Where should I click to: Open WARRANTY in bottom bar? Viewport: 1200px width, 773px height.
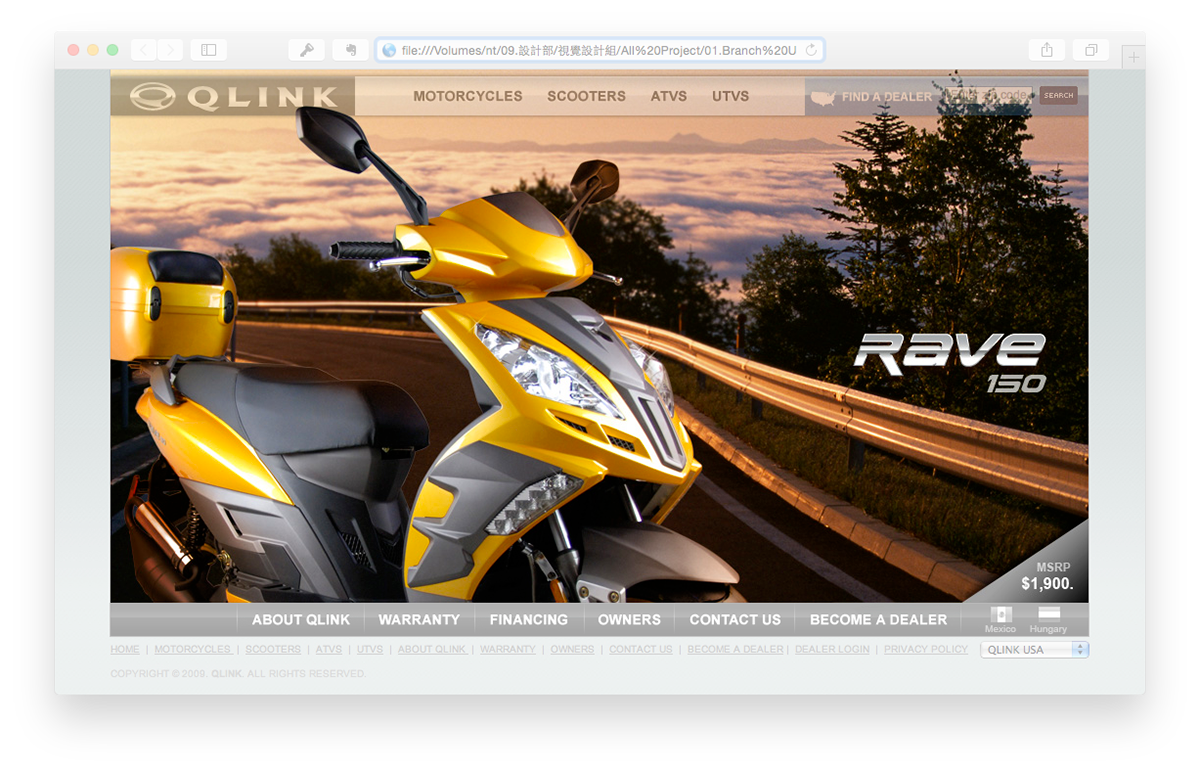[419, 620]
